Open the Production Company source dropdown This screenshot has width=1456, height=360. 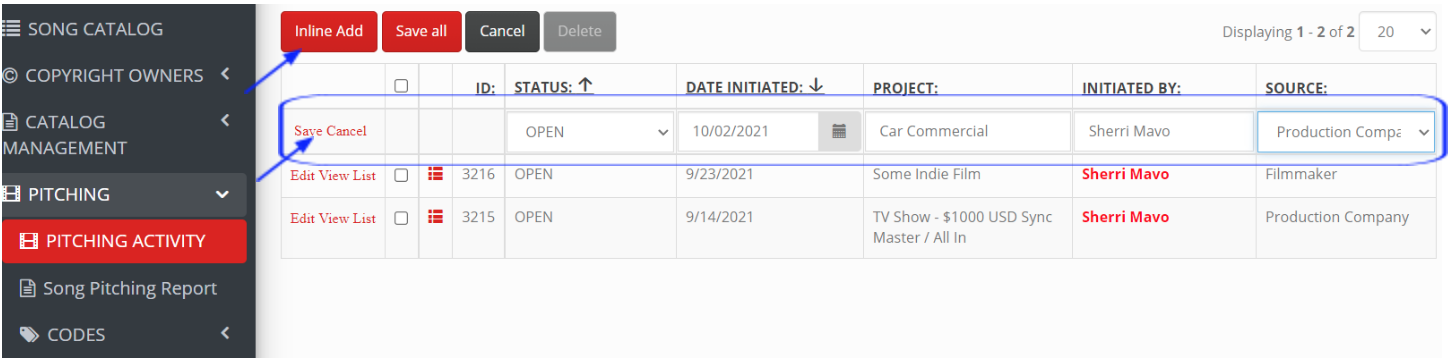(1346, 132)
